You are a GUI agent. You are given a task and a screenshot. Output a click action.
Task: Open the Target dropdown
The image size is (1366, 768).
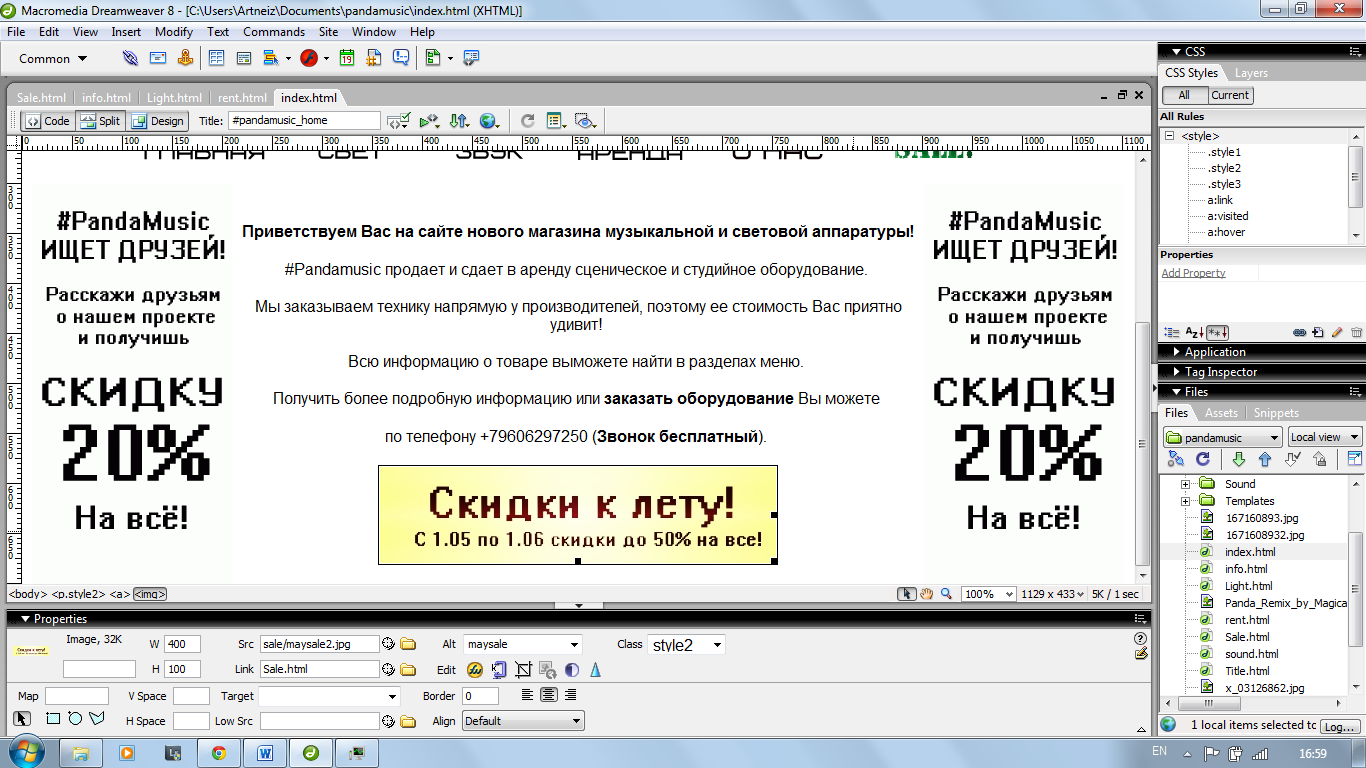click(392, 696)
